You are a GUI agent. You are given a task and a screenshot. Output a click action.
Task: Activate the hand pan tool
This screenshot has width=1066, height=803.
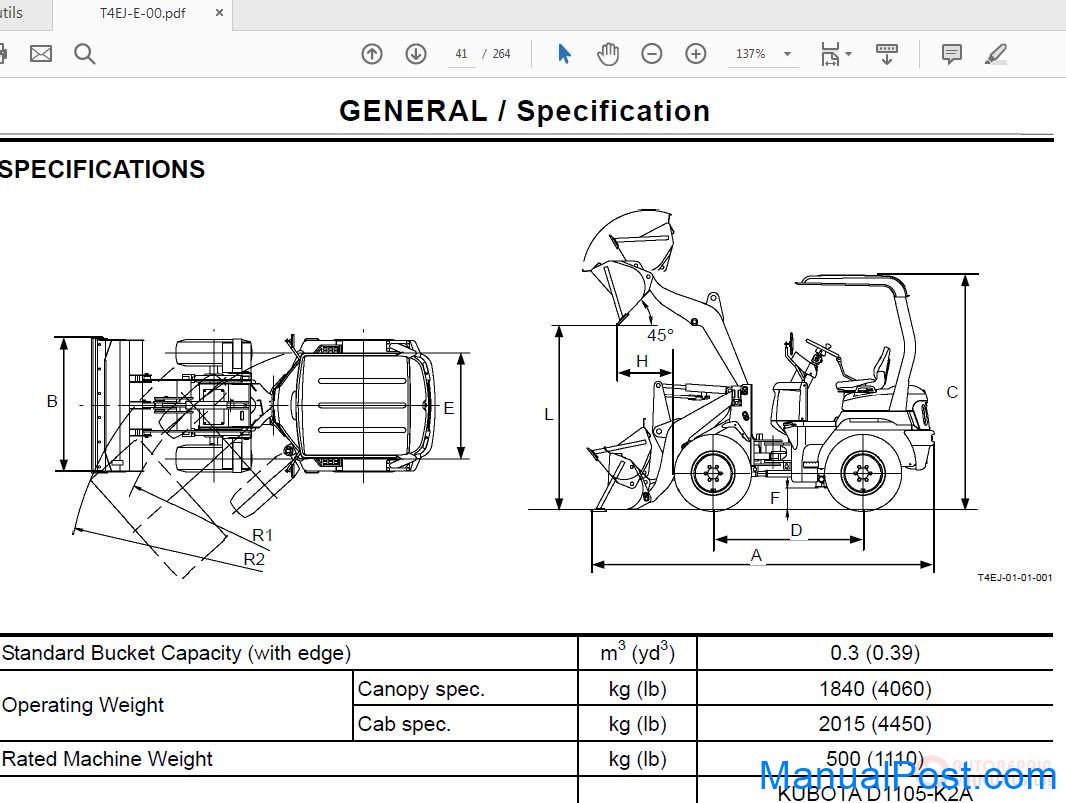point(608,54)
